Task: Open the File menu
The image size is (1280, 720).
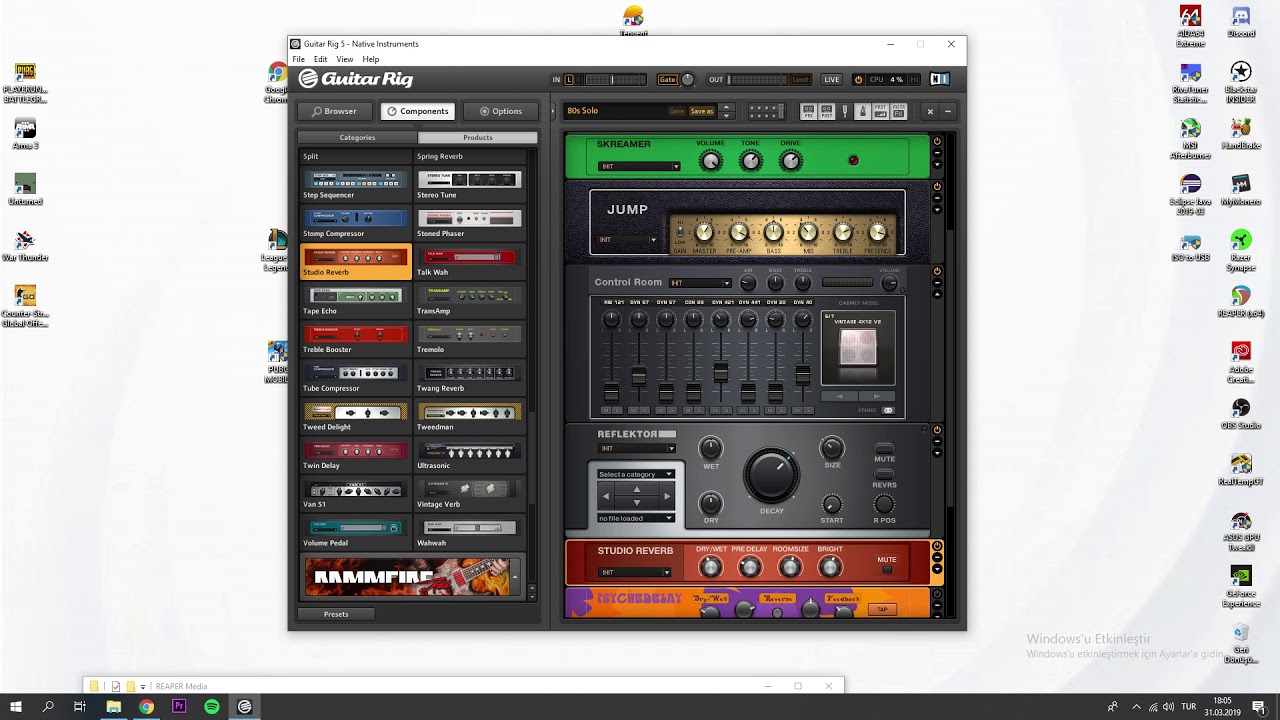Action: click(298, 59)
